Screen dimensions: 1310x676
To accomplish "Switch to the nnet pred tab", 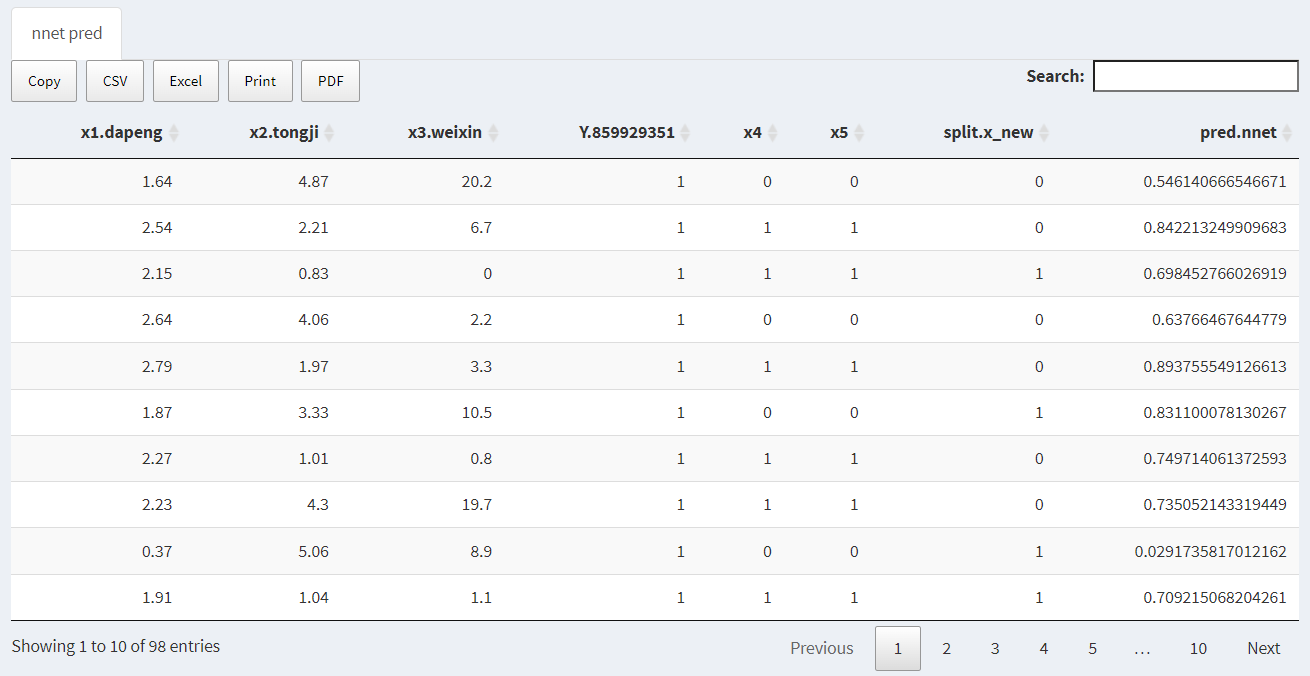I will point(67,34).
